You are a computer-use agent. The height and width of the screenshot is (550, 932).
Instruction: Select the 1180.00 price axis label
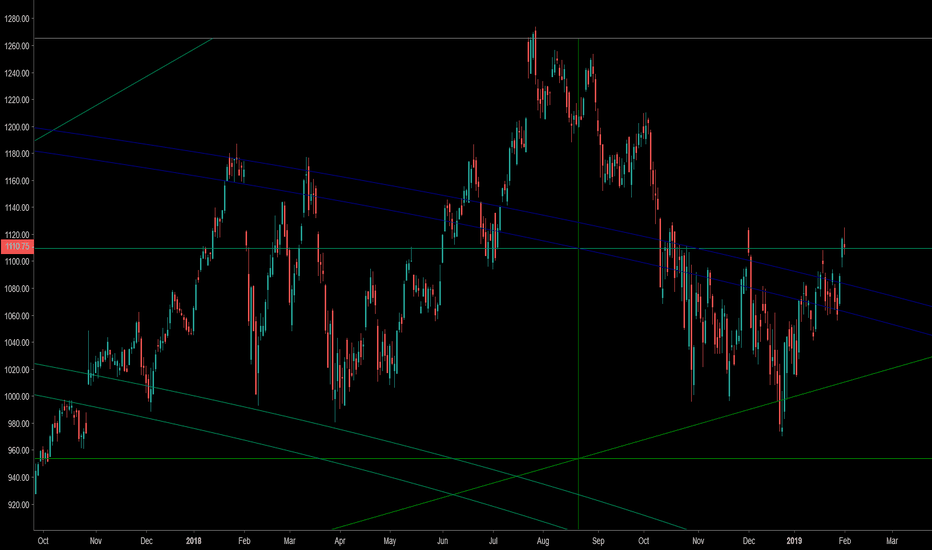point(17,154)
